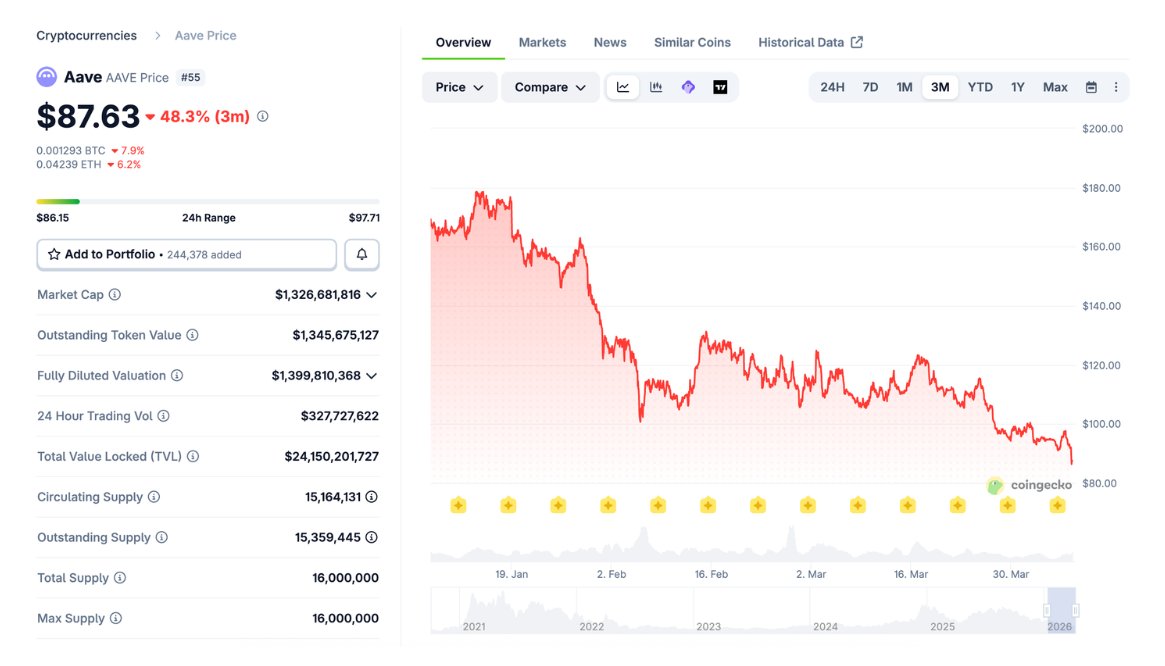Select the 24H time range
Image resolution: width=1165 pixels, height=666 pixels.
click(x=832, y=87)
